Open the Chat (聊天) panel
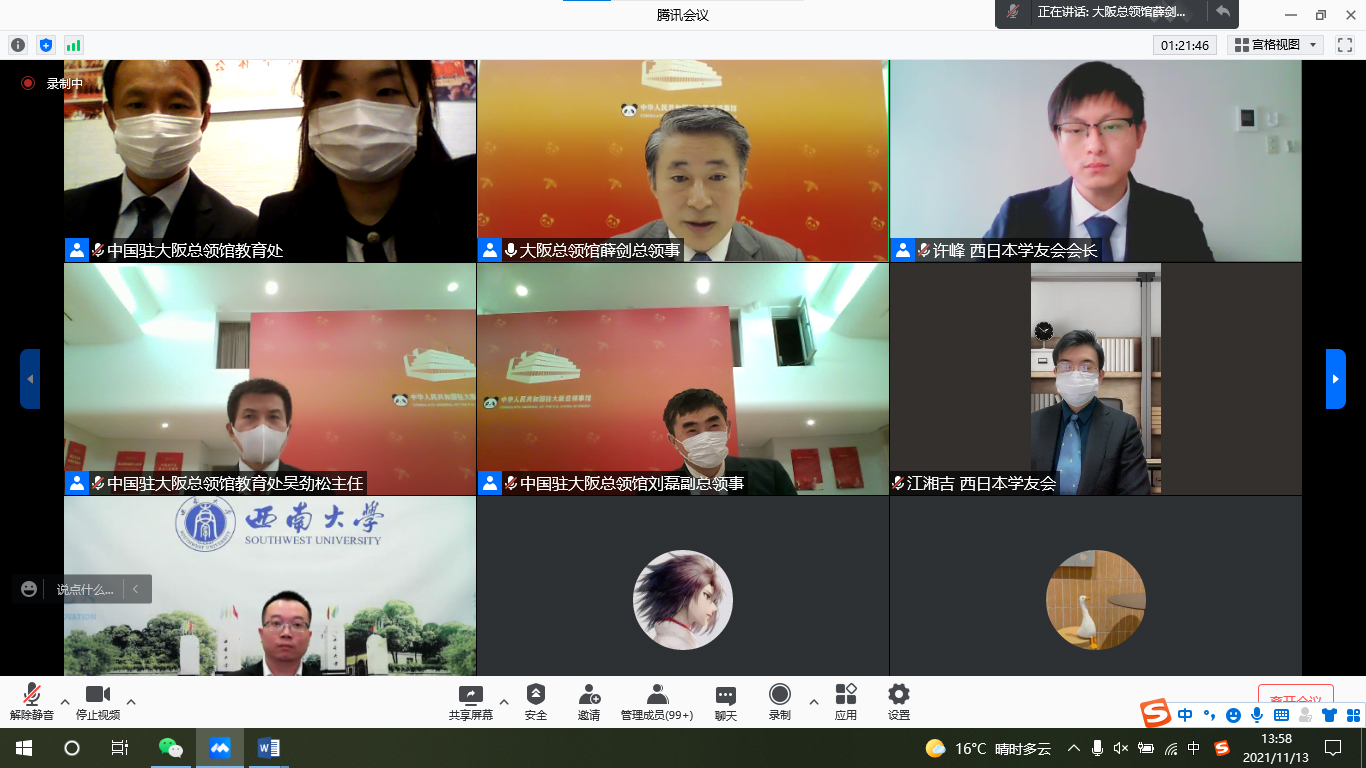Screen dimensions: 1366x768 pyautogui.click(x=726, y=701)
